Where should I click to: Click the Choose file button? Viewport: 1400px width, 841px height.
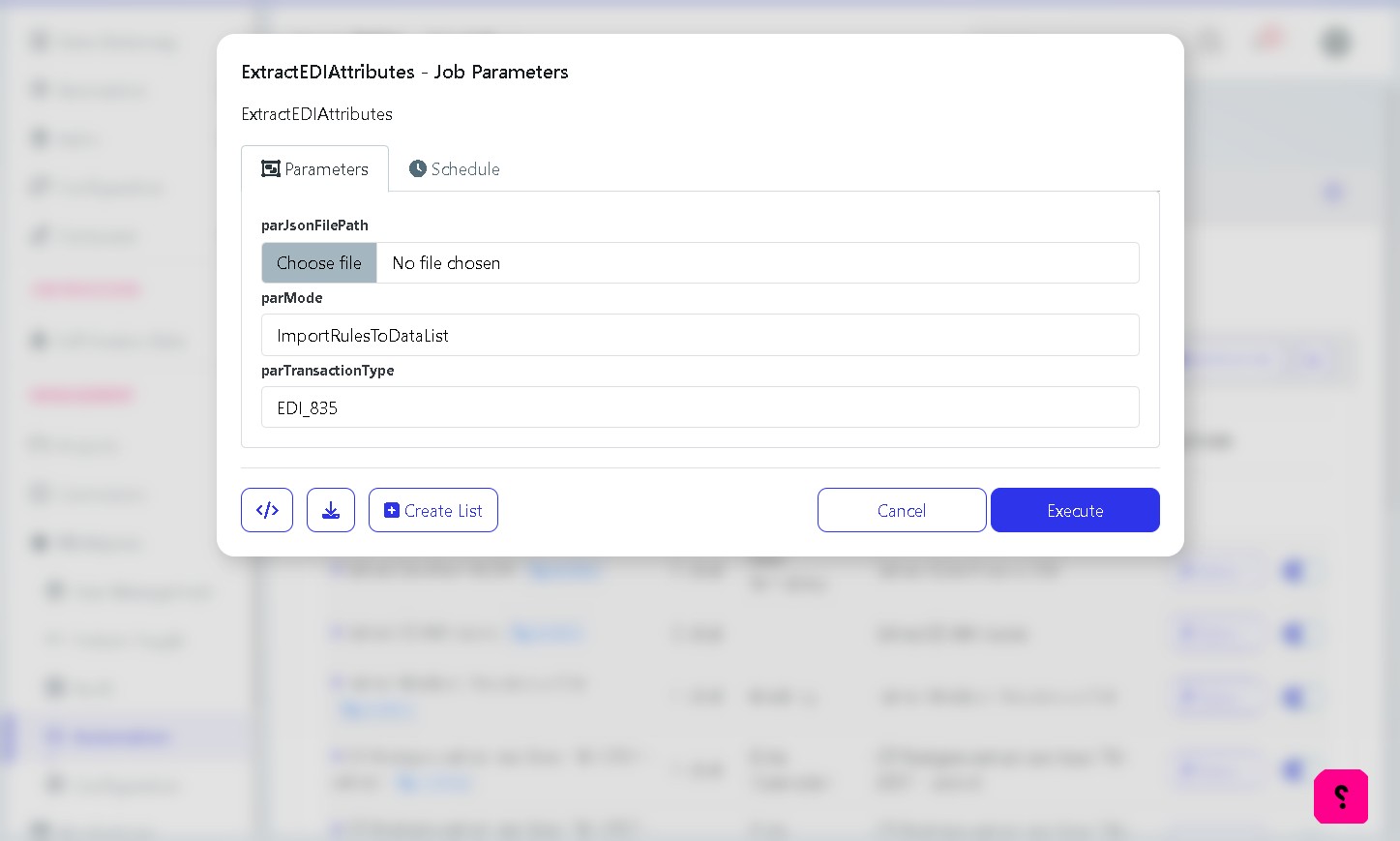(319, 262)
